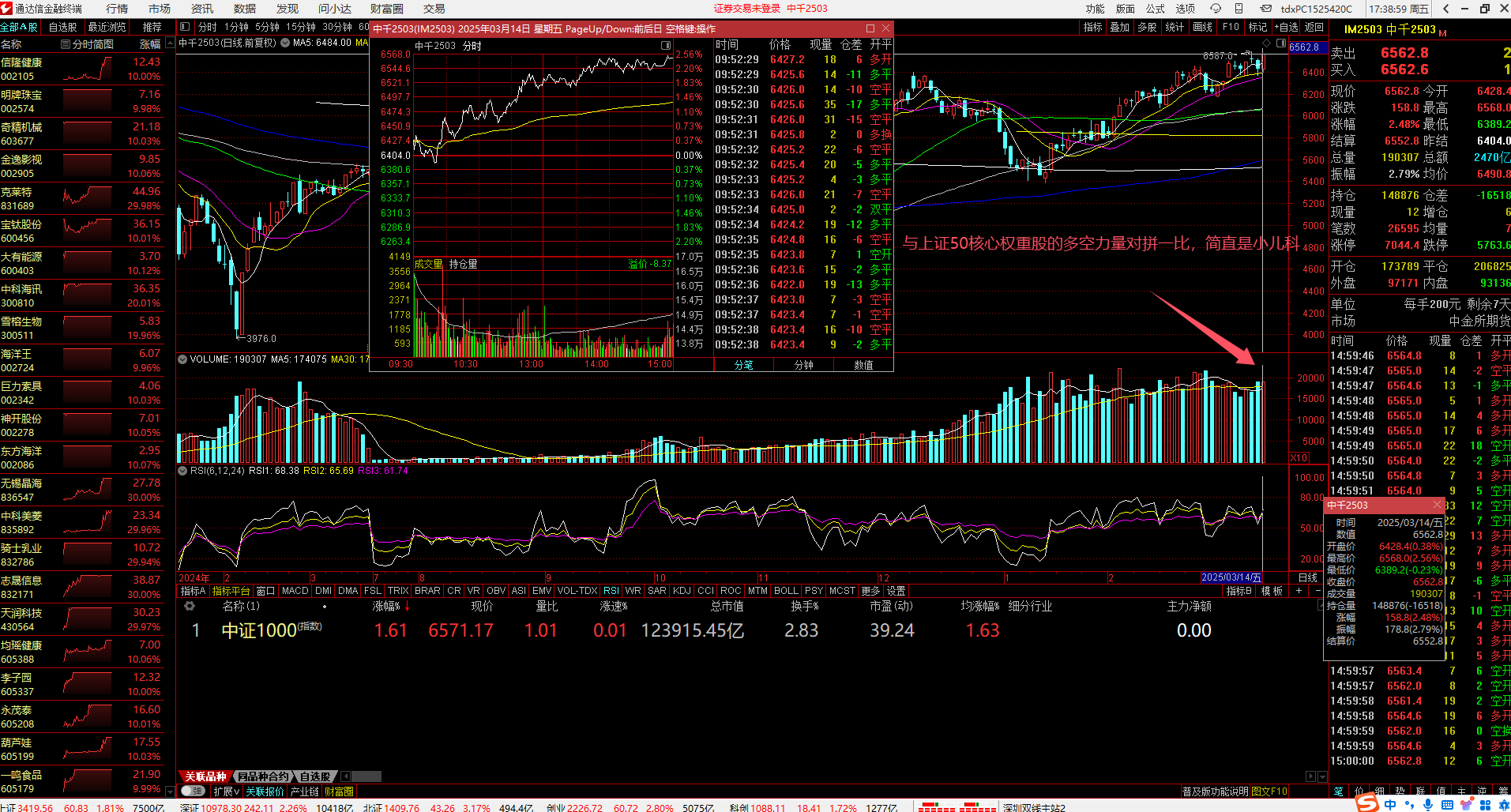Toggle the circle marker beside MA5 label
Viewport: 1511px width, 812px height.
point(284,43)
